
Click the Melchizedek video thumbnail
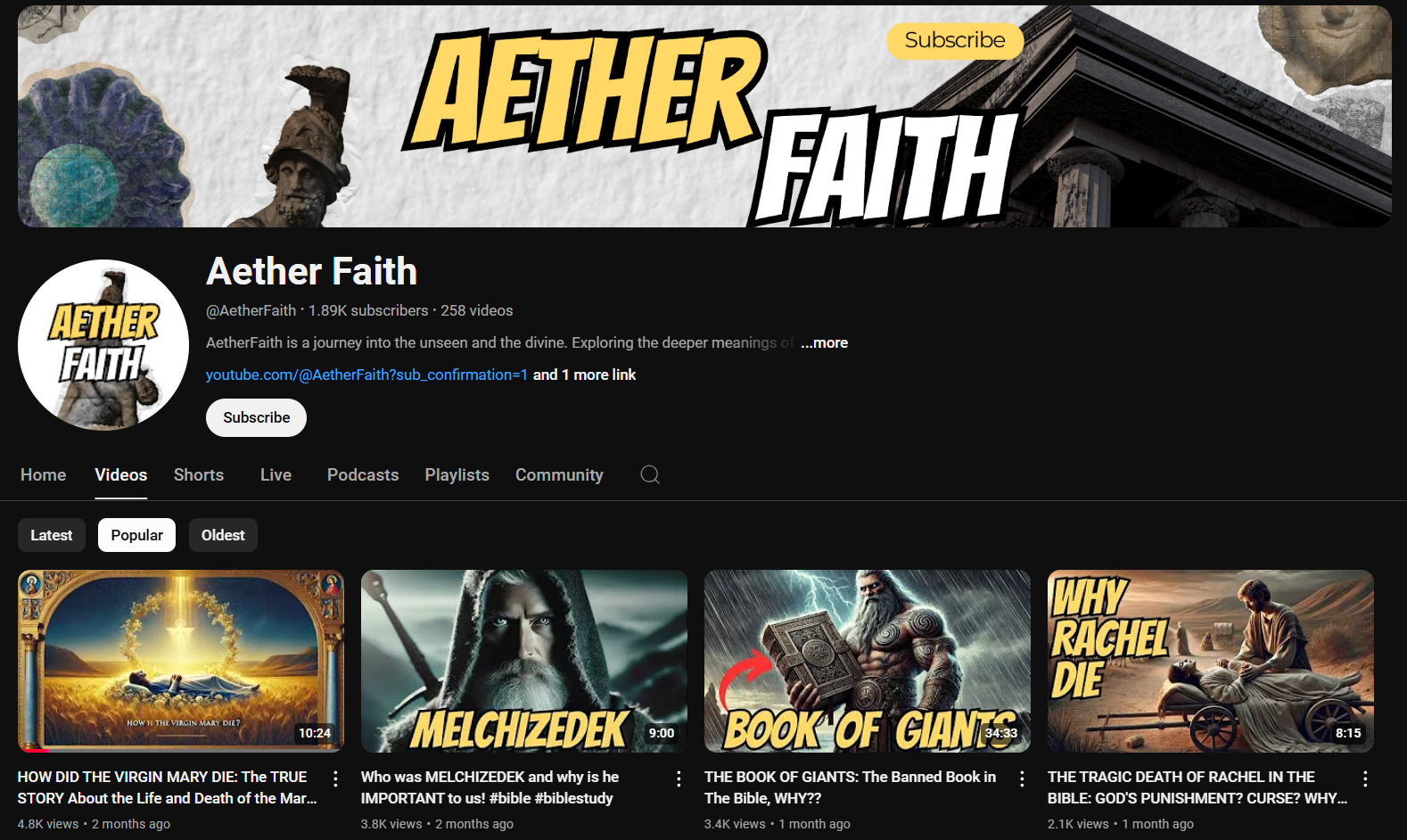click(x=523, y=661)
